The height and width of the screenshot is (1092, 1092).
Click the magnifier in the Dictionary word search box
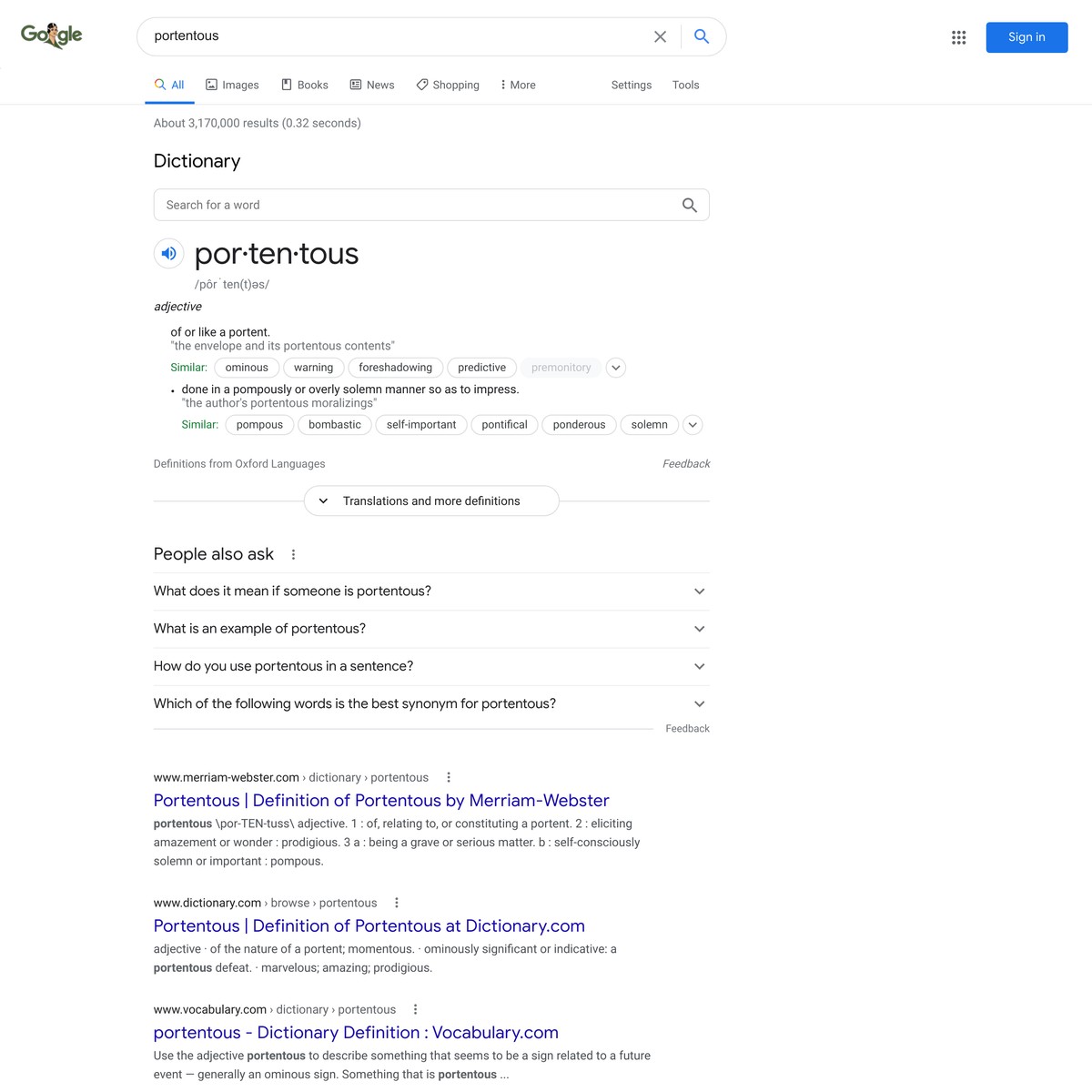[x=689, y=205]
